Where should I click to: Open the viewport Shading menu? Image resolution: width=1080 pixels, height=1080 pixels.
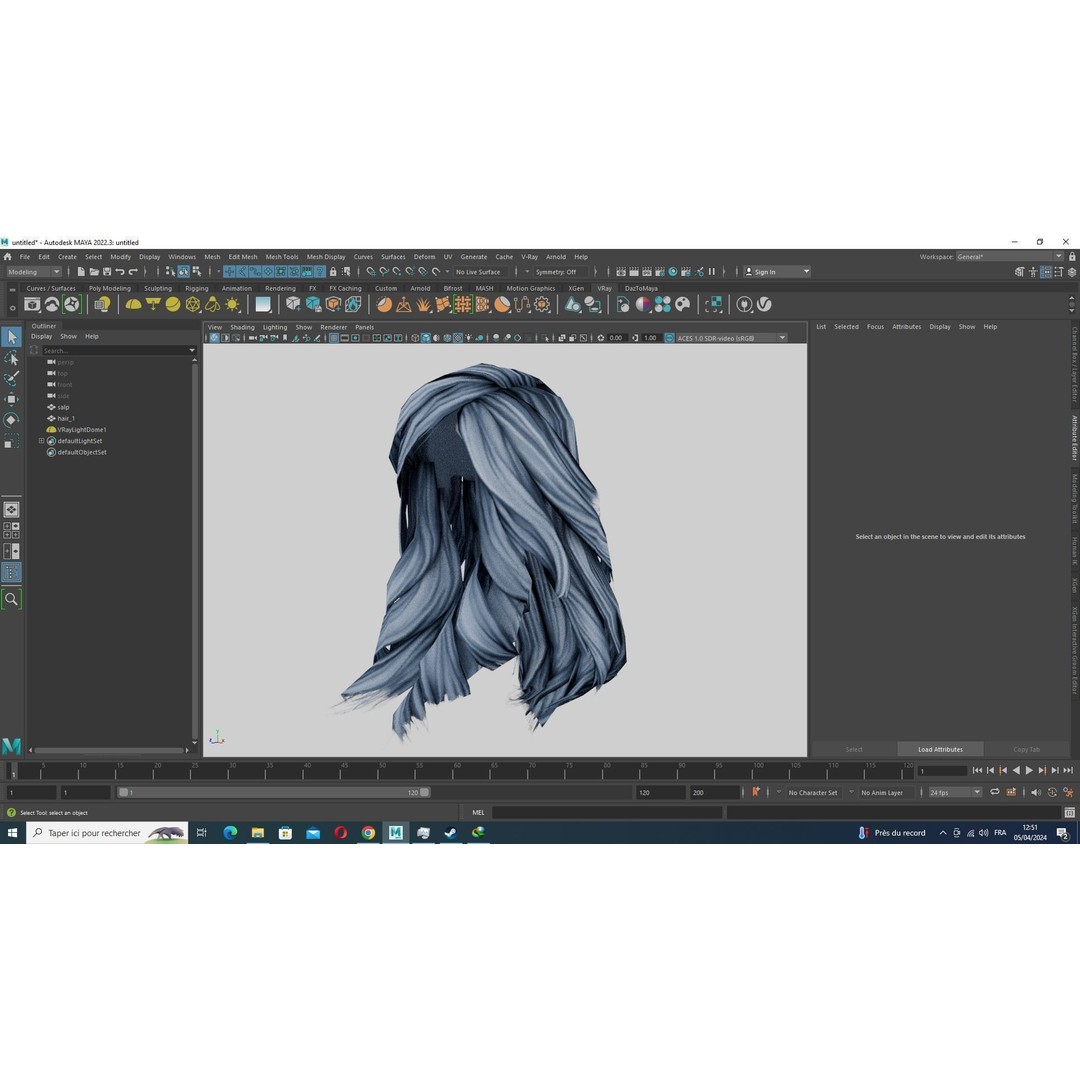coord(242,327)
